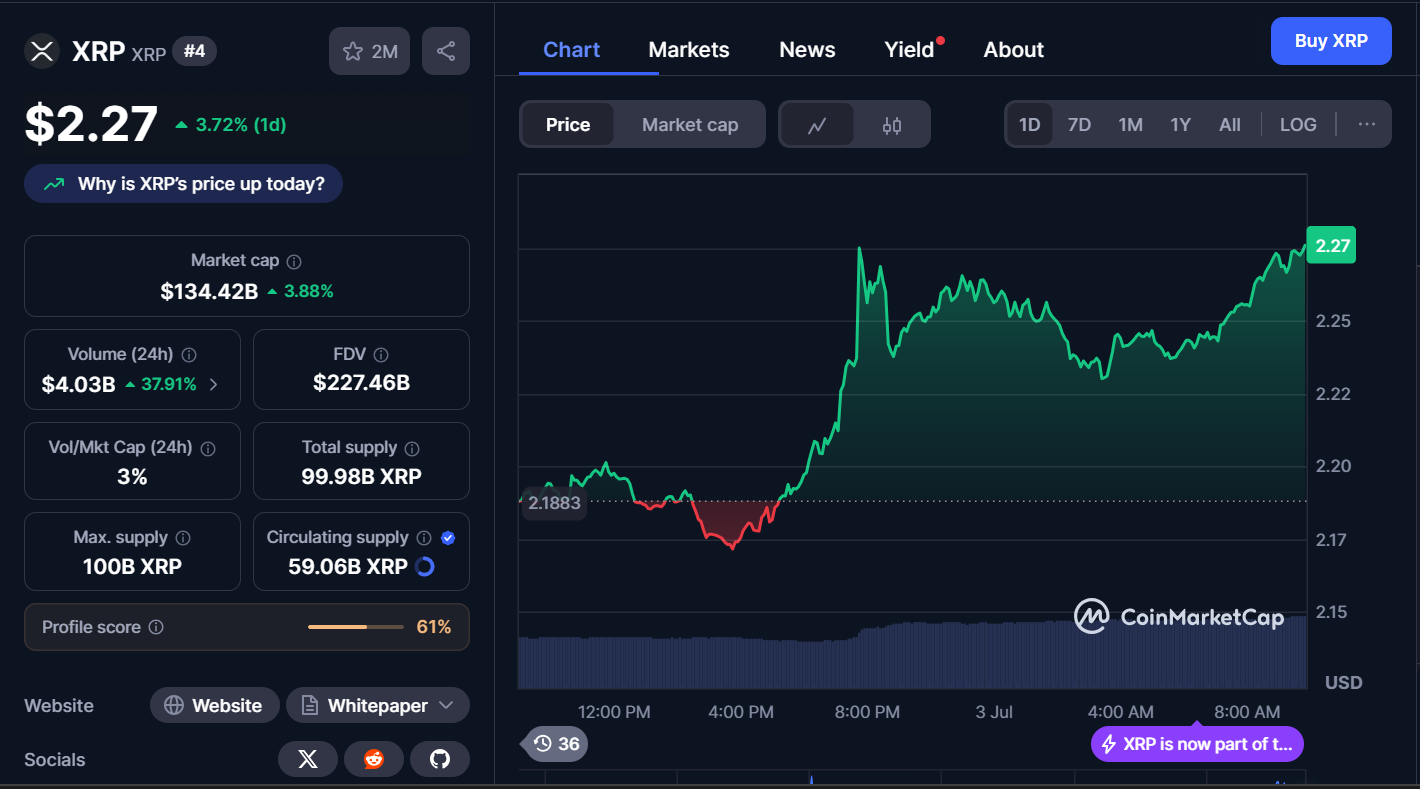Click the current price label 2.27 on axis
The height and width of the screenshot is (789, 1420).
tap(1332, 246)
